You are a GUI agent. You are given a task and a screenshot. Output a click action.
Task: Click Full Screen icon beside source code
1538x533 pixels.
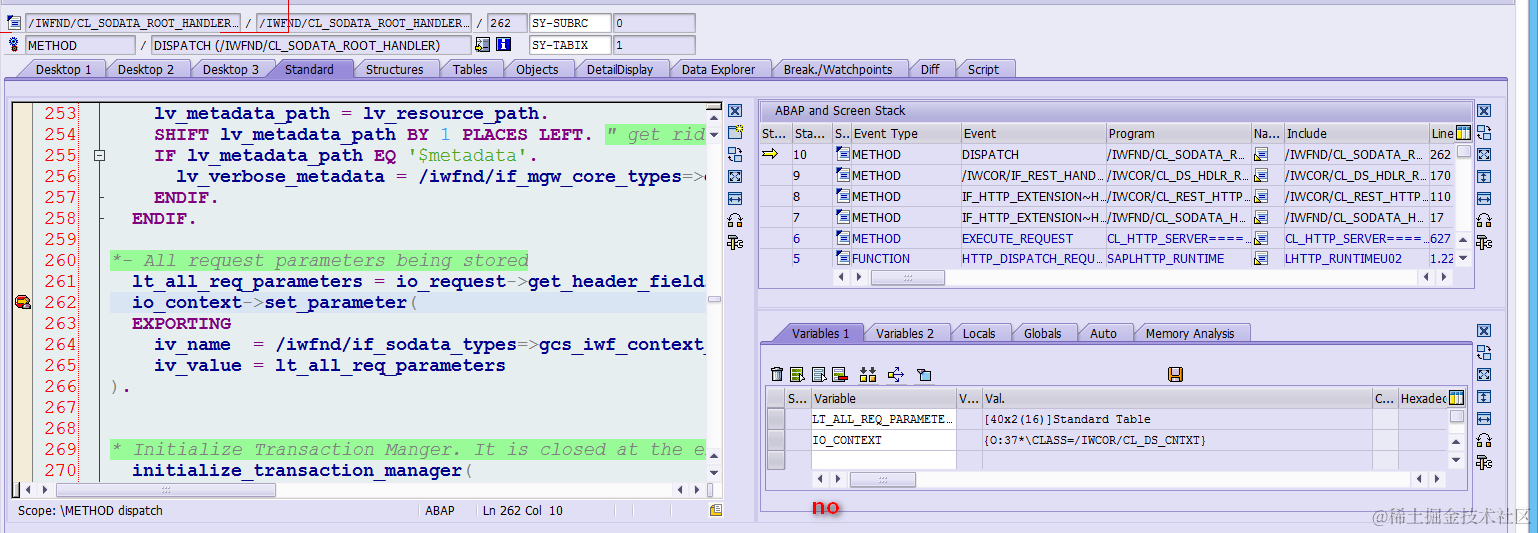pos(735,176)
